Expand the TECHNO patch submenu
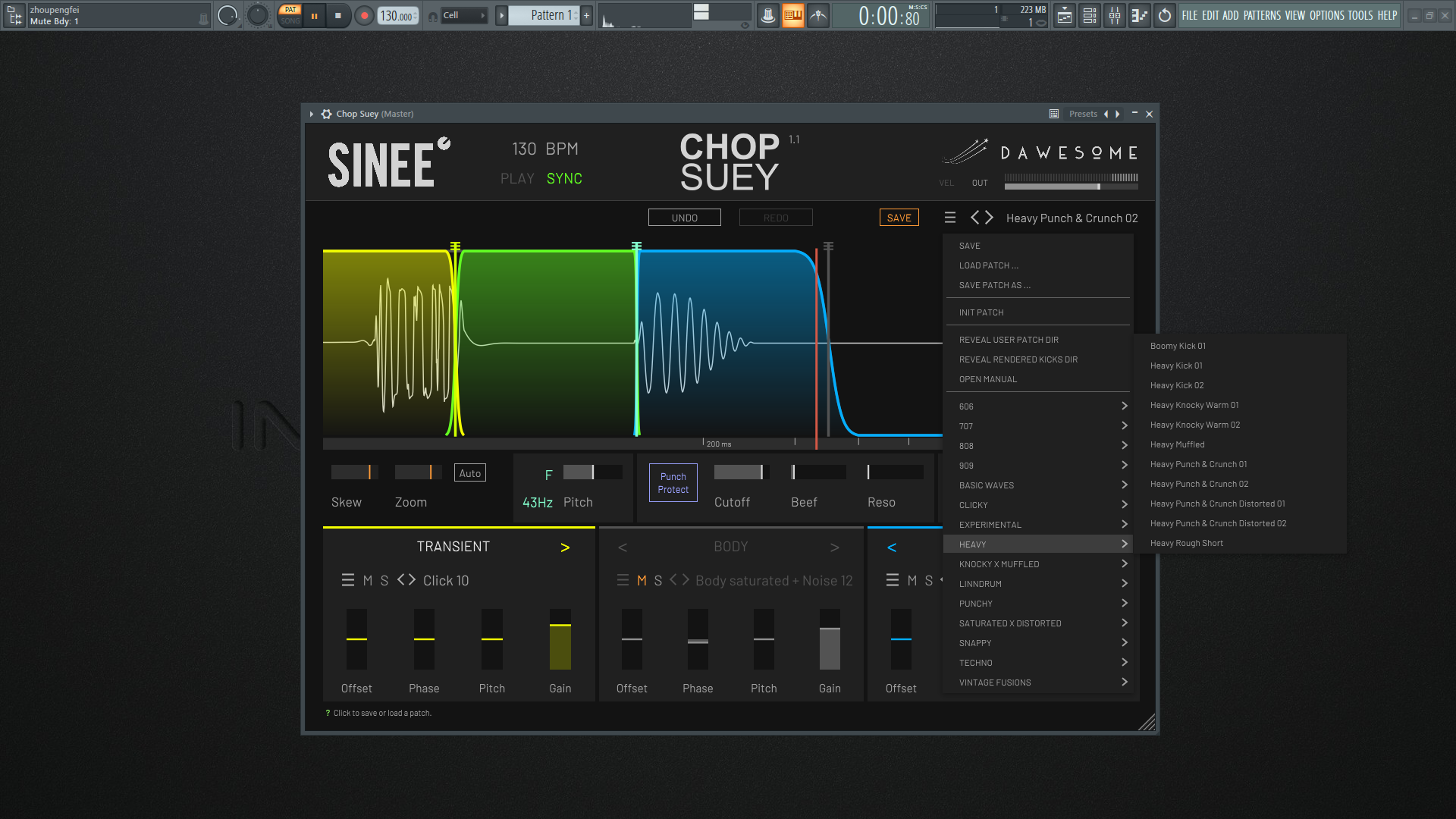The width and height of the screenshot is (1456, 819). [1037, 663]
